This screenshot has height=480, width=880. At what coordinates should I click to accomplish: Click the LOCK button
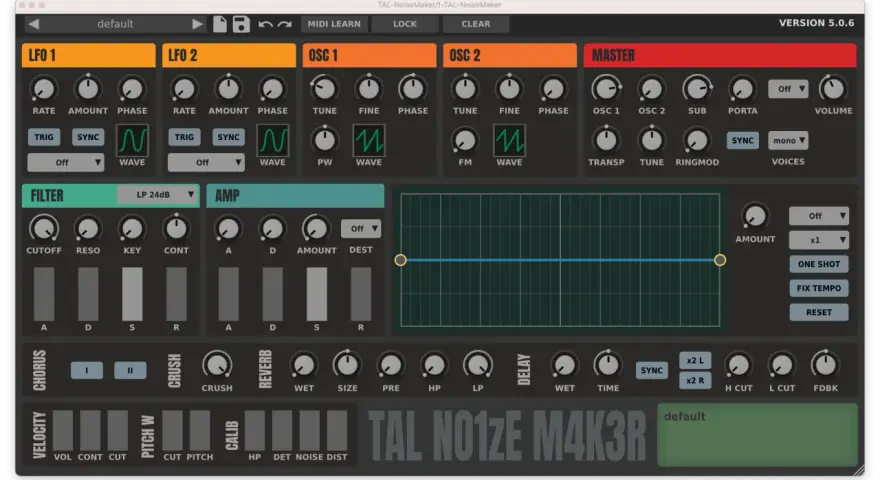coord(405,24)
